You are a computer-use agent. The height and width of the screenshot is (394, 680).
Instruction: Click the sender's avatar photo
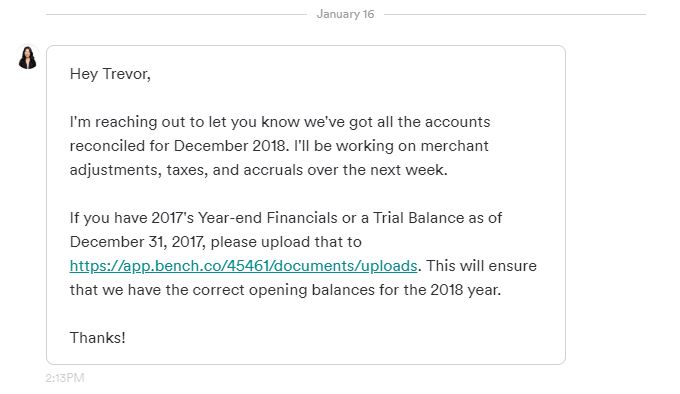(x=27, y=58)
